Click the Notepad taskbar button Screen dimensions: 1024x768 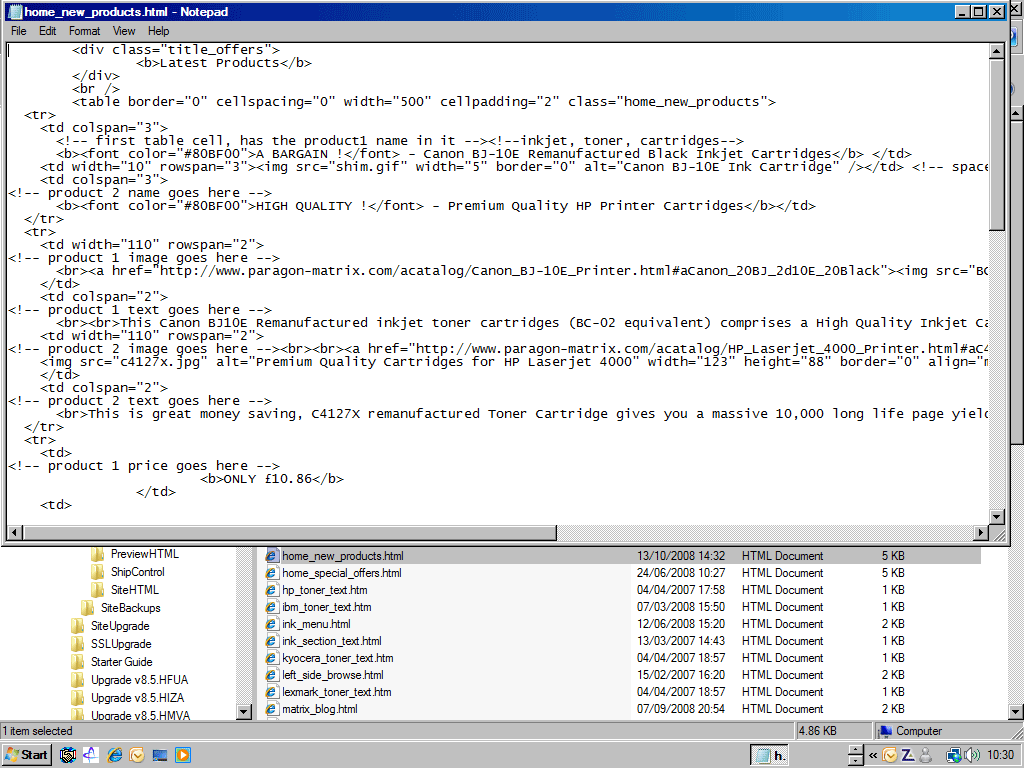[x=771, y=755]
